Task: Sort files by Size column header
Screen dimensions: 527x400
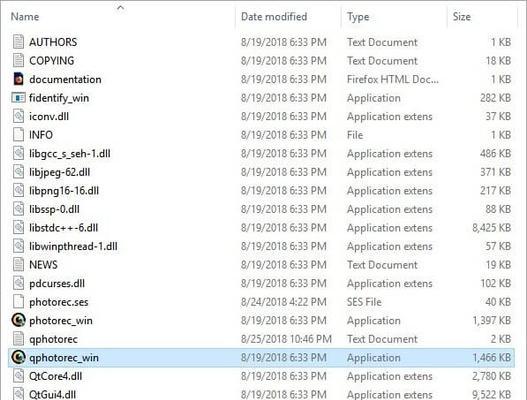Action: point(461,16)
